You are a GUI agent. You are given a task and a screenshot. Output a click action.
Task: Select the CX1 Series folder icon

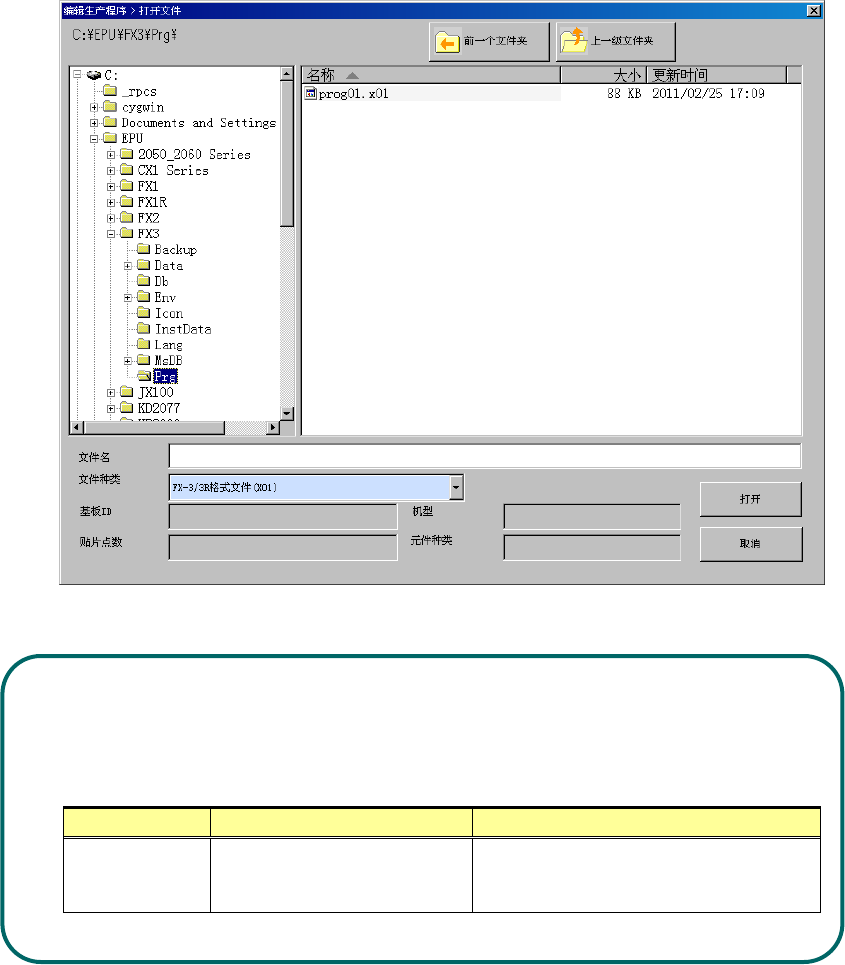(127, 170)
